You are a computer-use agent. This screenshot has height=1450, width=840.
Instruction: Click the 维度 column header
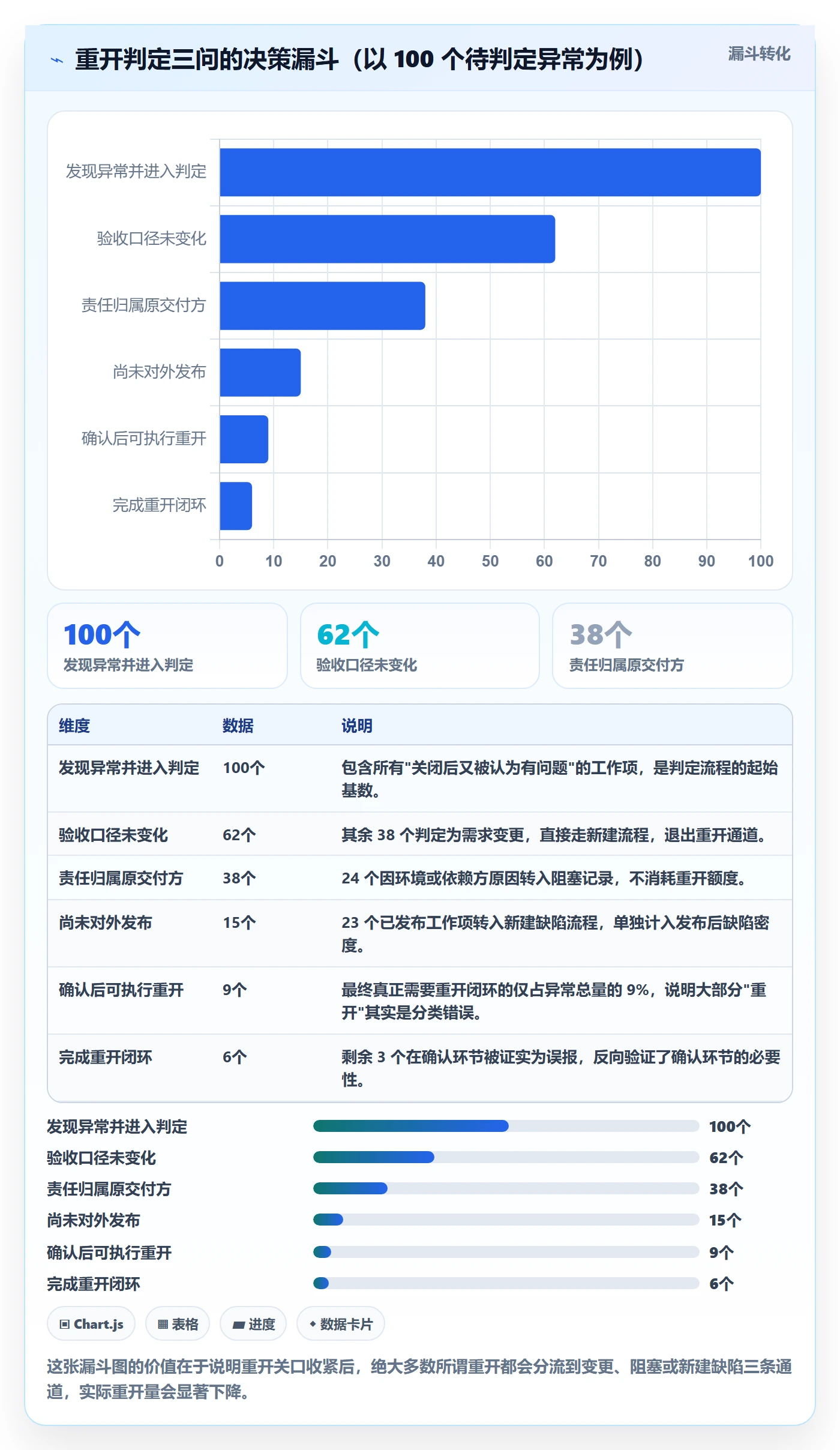pyautogui.click(x=74, y=726)
